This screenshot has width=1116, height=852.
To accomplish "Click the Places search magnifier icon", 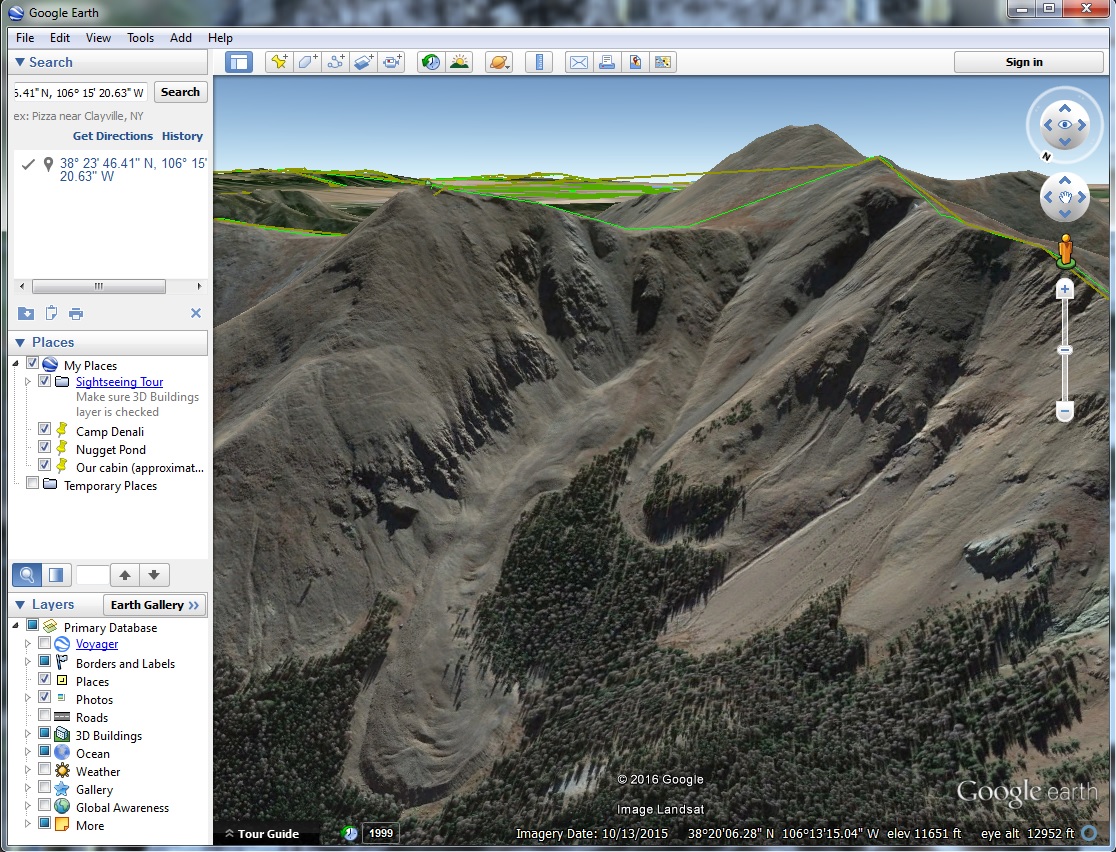I will pos(26,574).
